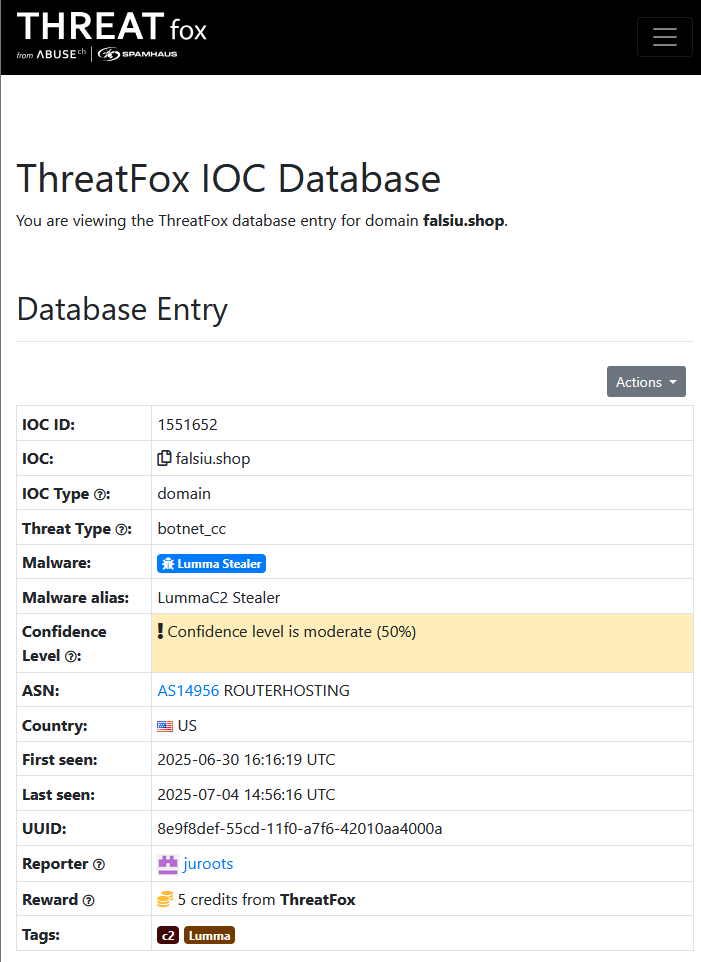Screen dimensions: 701x962
Task: Click the ThreatFox IOC Database heading
Action: pyautogui.click(x=228, y=179)
